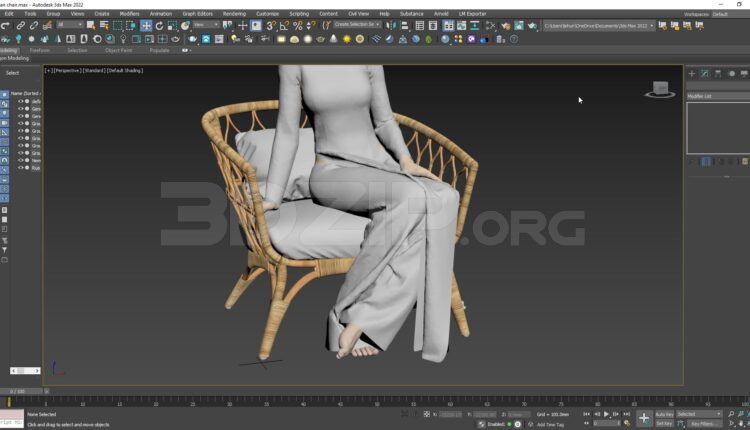Viewport: 750px width, 430px height.
Task: Open the Mirror tool
Action: (x=391, y=25)
